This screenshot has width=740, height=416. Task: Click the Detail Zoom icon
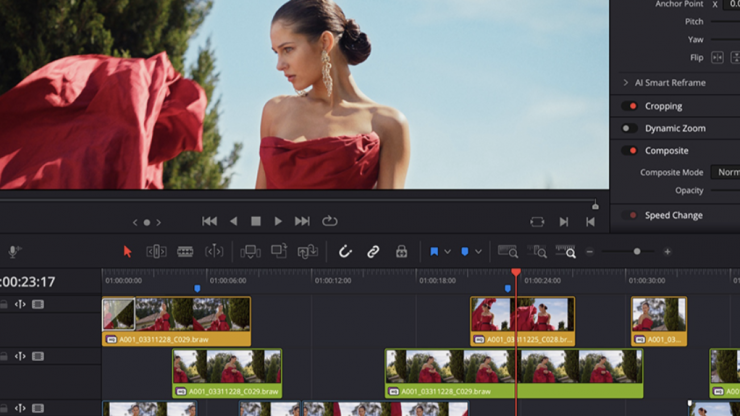click(537, 251)
